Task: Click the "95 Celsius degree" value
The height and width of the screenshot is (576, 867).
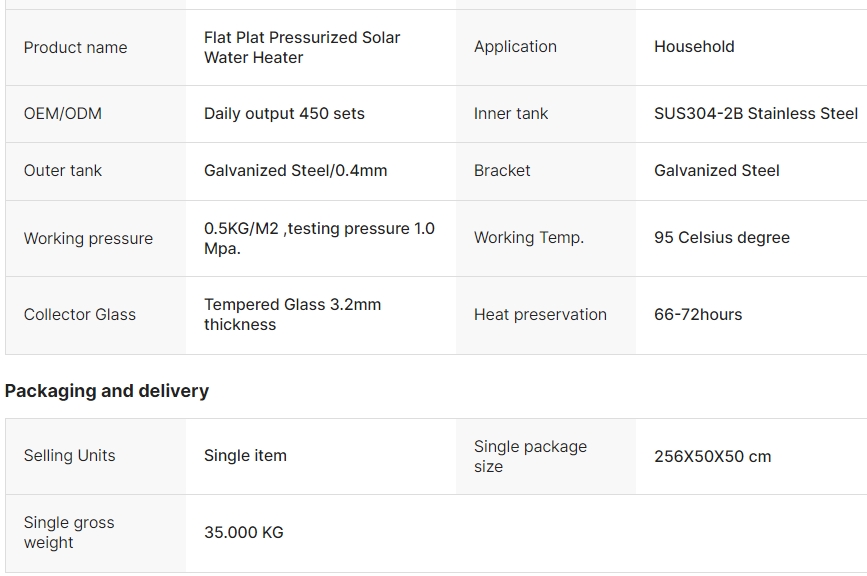Action: pyautogui.click(x=721, y=238)
